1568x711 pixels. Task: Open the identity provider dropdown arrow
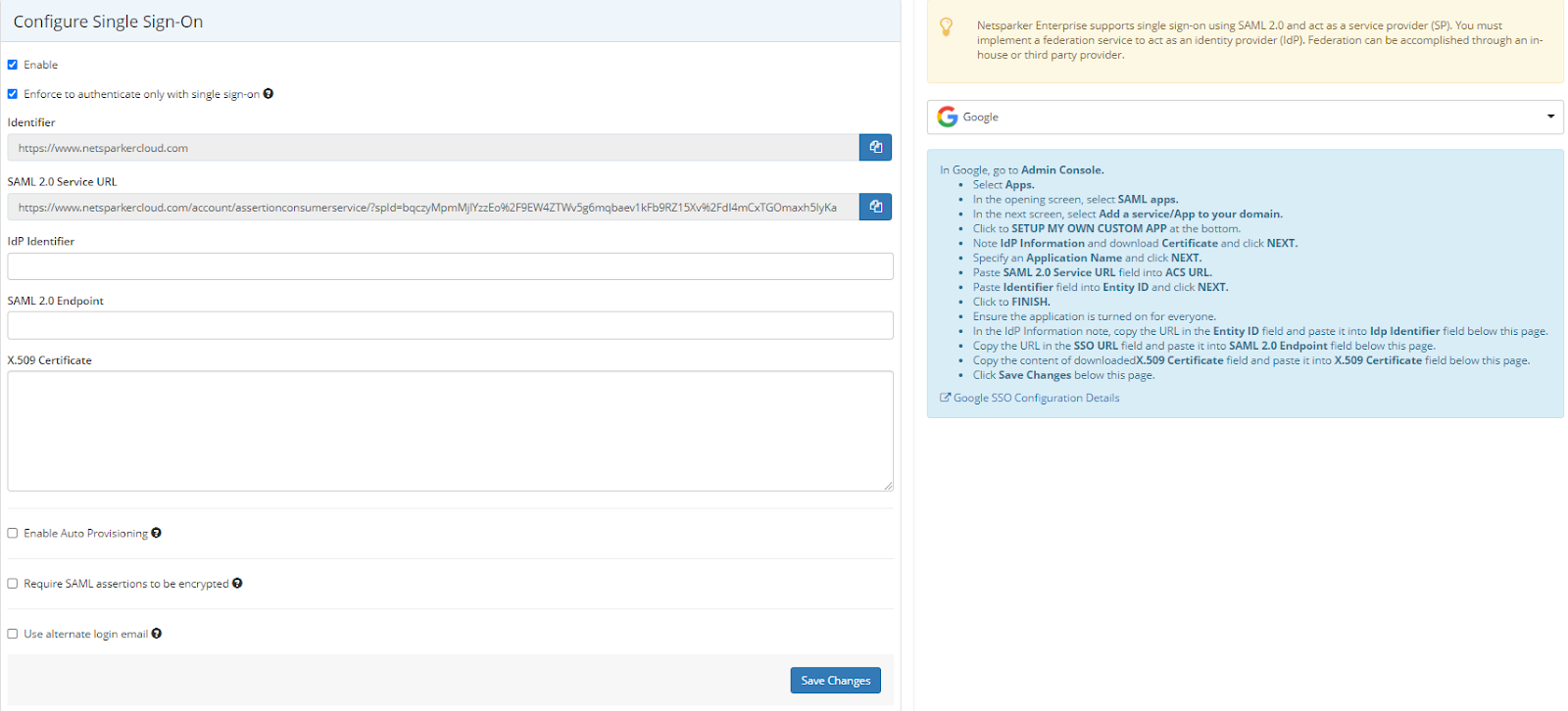click(1550, 117)
